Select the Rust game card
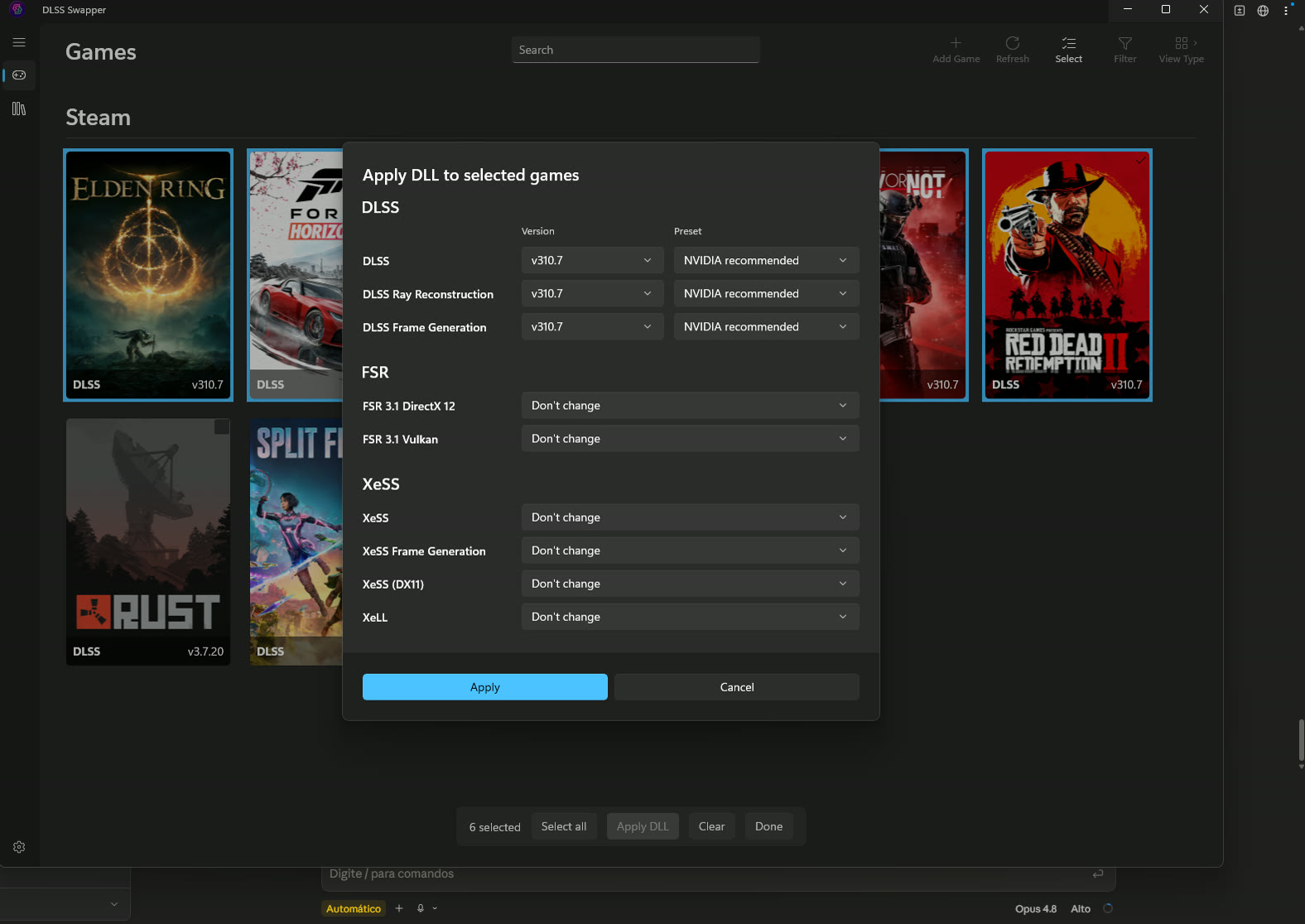Screen dimensions: 1305x924 pos(148,541)
